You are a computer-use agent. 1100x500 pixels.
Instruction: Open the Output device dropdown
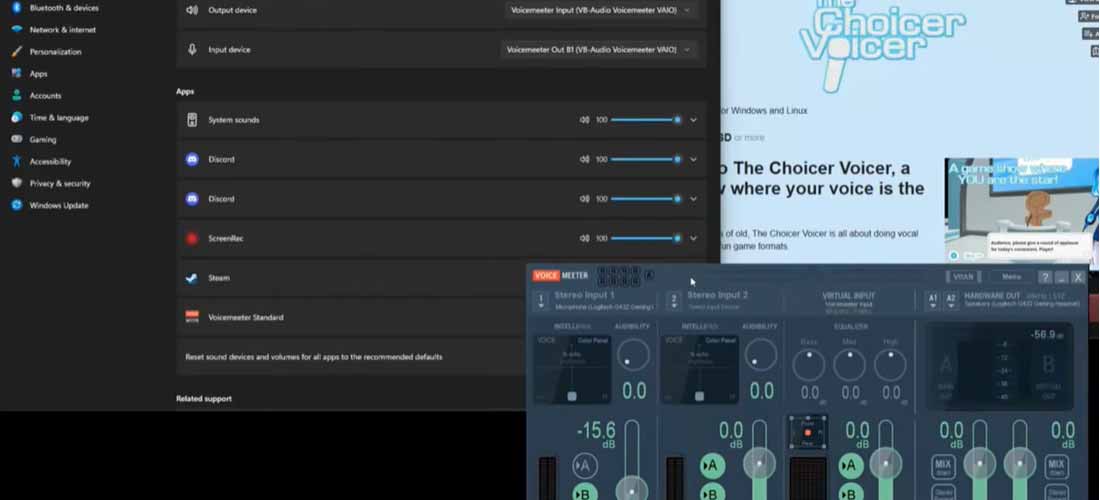(600, 10)
